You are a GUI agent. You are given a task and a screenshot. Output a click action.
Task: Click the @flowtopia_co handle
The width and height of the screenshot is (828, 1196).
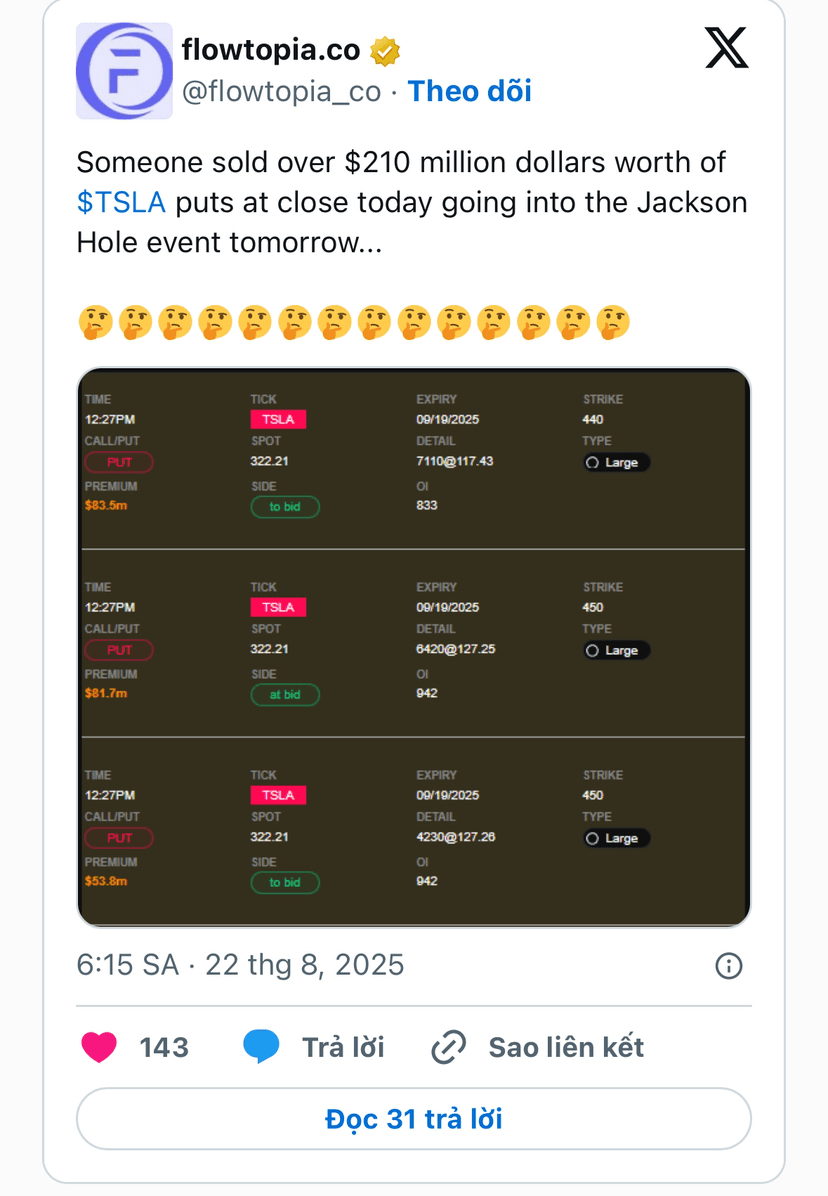[281, 92]
